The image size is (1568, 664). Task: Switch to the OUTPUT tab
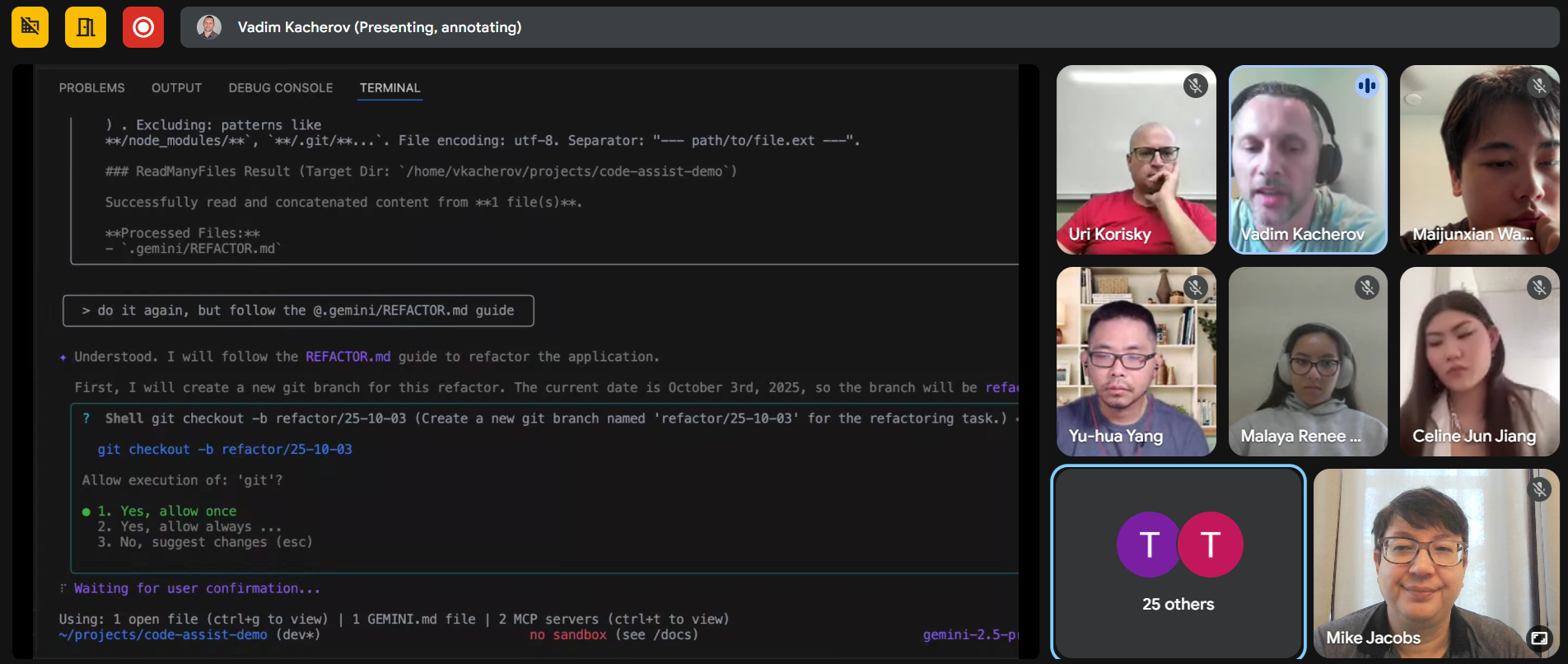176,88
